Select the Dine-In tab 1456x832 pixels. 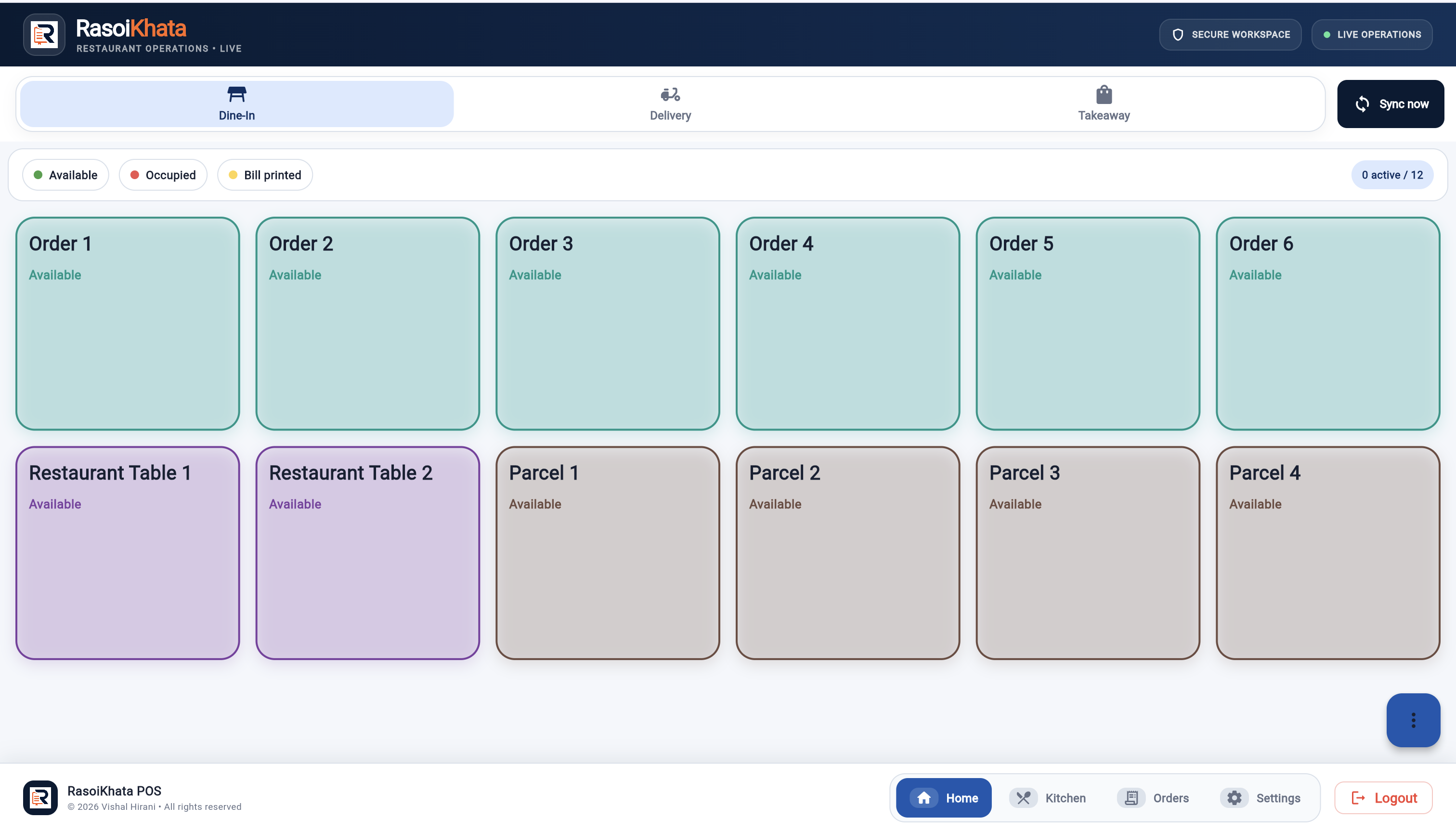click(x=236, y=104)
